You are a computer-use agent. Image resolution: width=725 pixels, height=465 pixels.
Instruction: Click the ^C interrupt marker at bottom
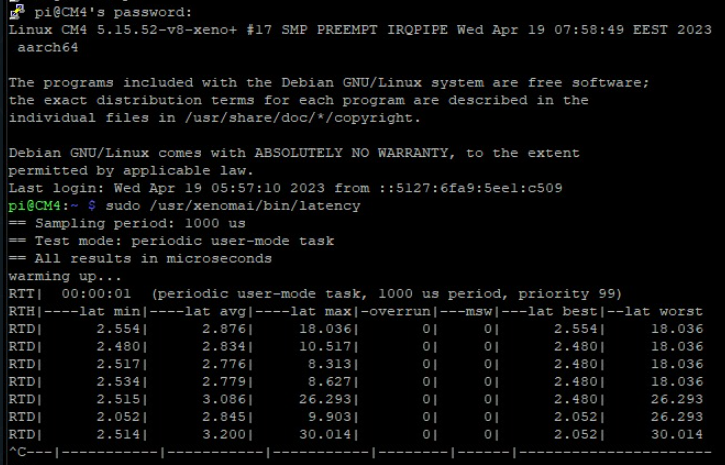pyautogui.click(x=18, y=452)
